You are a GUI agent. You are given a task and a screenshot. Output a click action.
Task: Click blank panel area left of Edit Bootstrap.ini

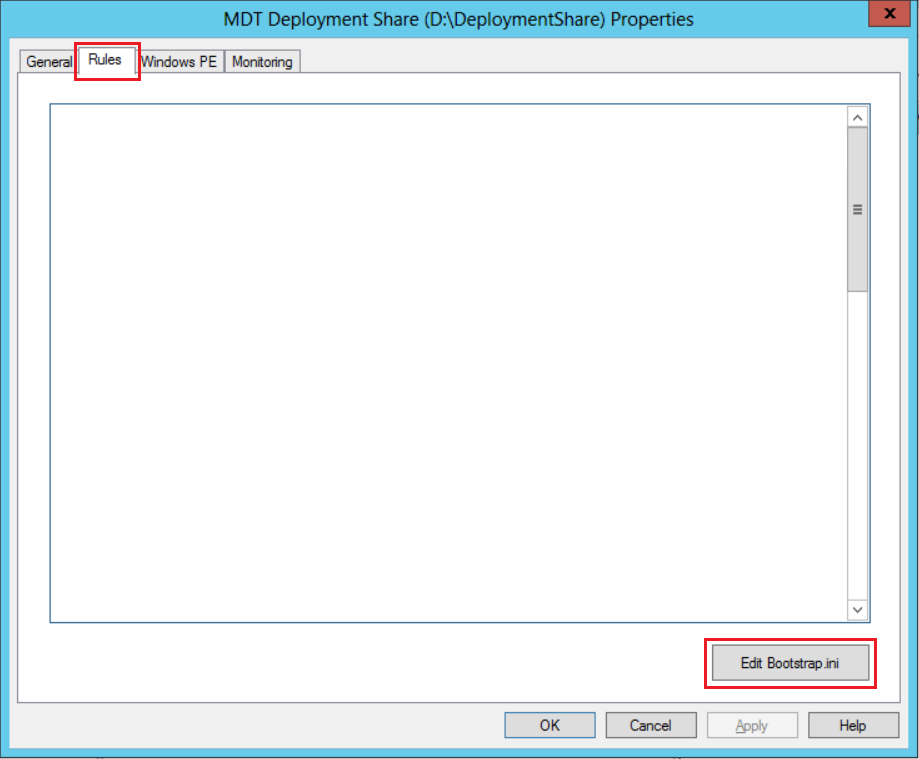pyautogui.click(x=380, y=663)
